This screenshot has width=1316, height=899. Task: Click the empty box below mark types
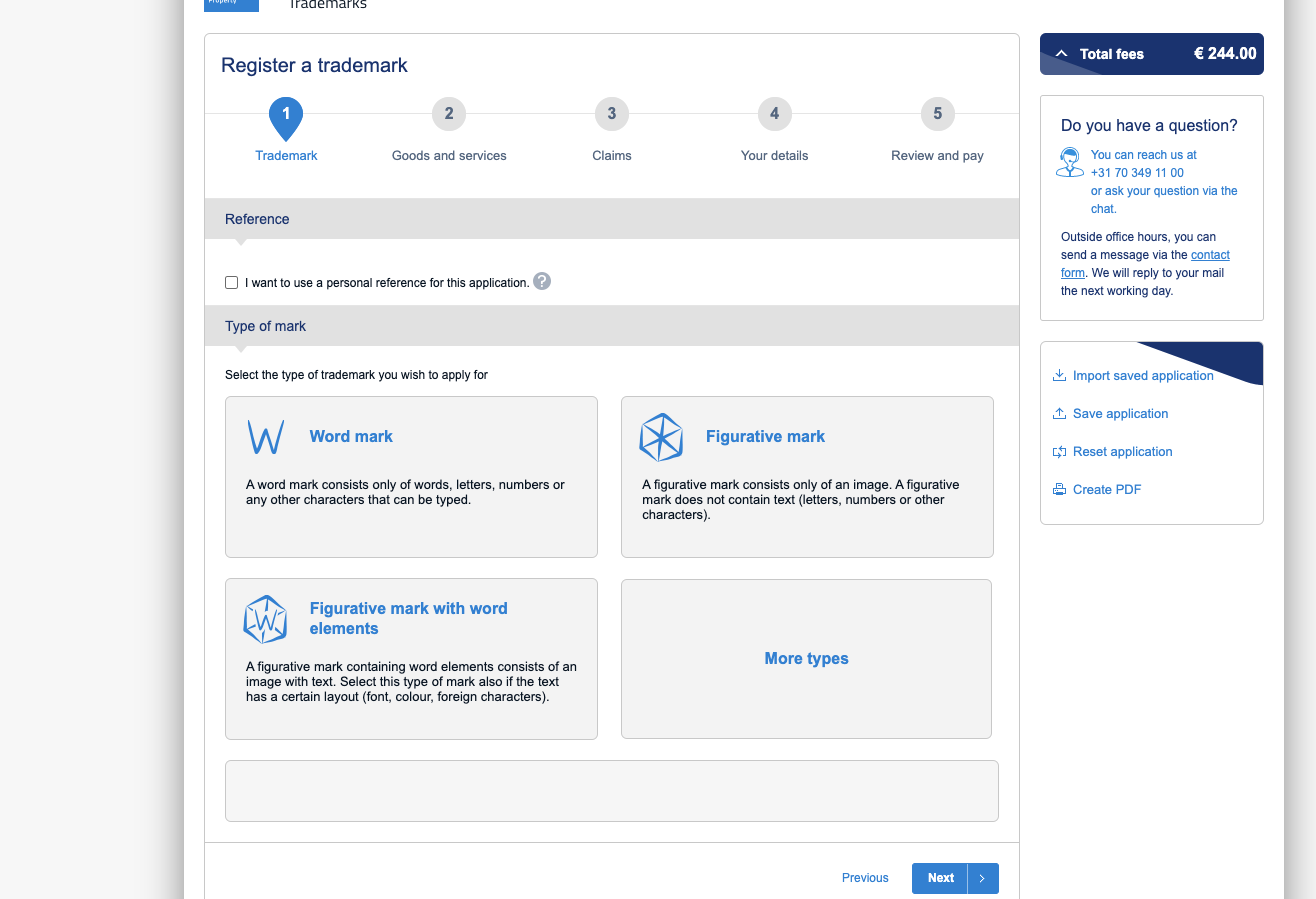tap(612, 791)
